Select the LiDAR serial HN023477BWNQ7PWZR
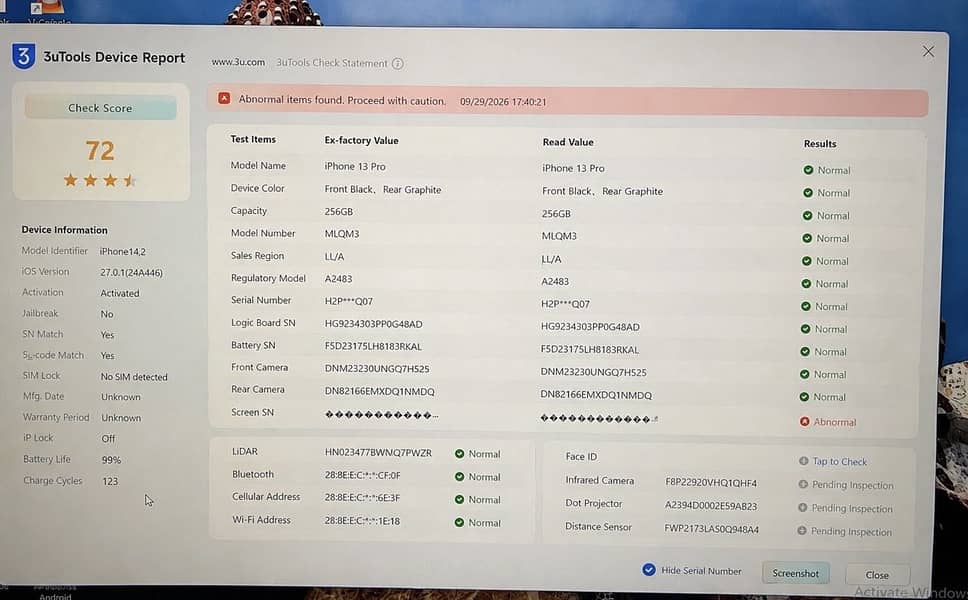 [x=378, y=452]
